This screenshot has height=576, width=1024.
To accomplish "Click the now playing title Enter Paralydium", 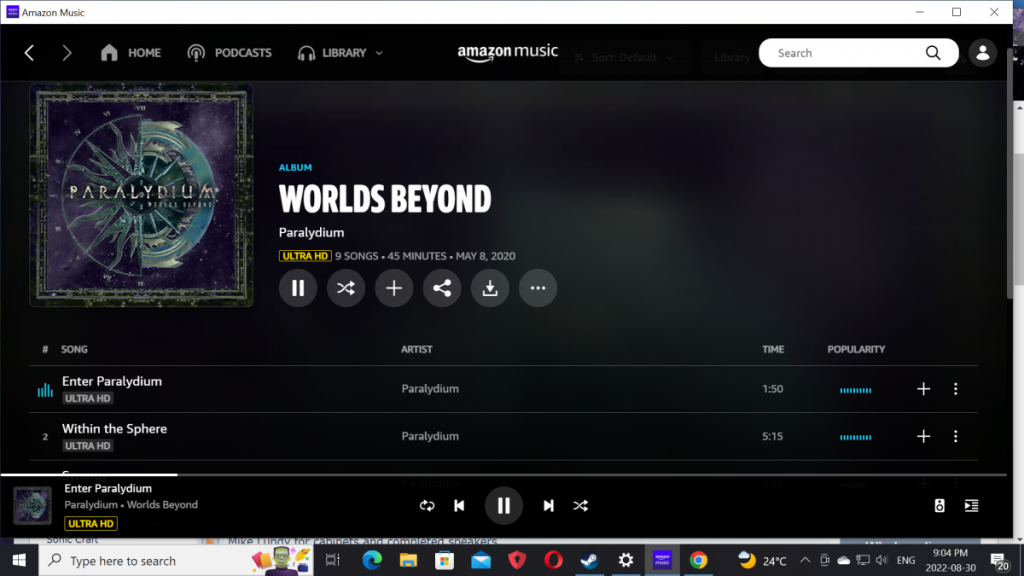I will click(108, 488).
